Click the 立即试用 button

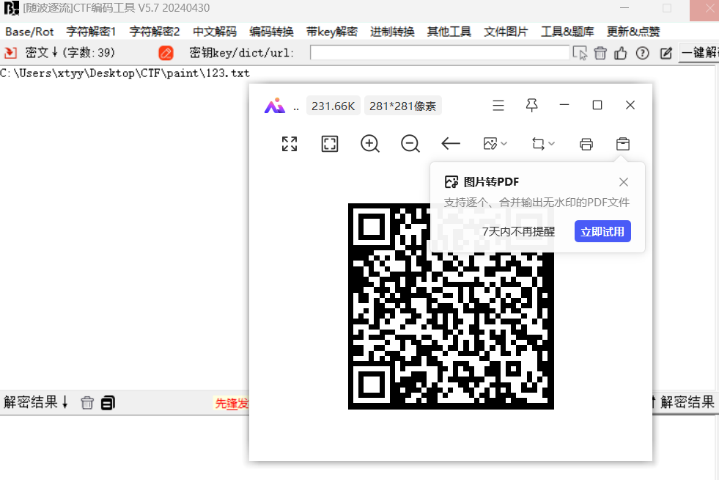(603, 232)
